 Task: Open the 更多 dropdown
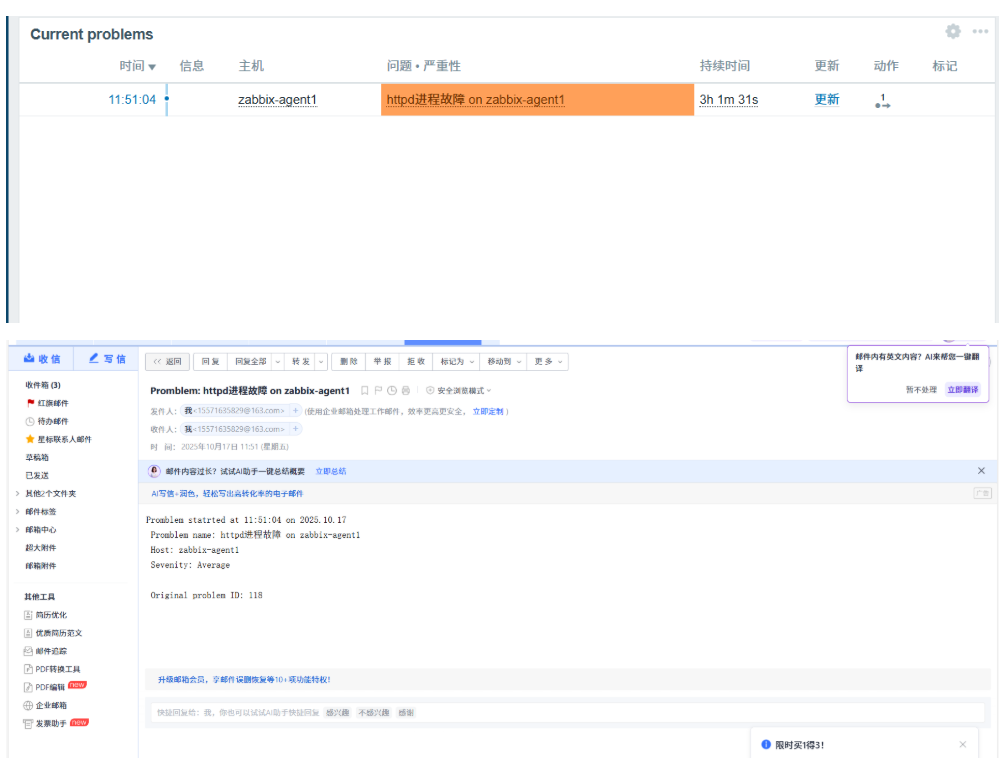pyautogui.click(x=548, y=362)
